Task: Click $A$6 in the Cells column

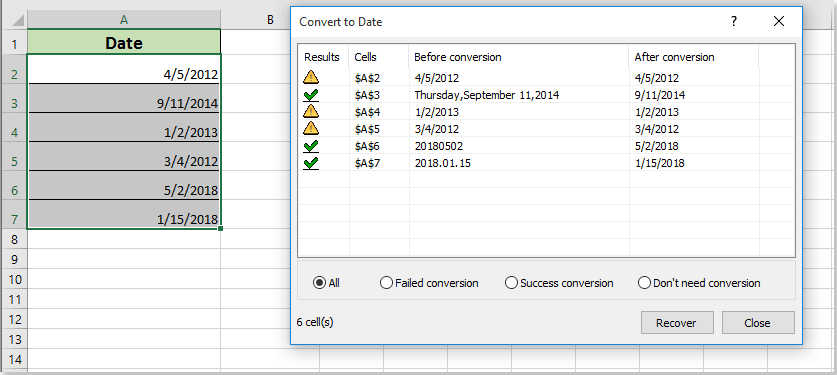Action: click(x=367, y=146)
